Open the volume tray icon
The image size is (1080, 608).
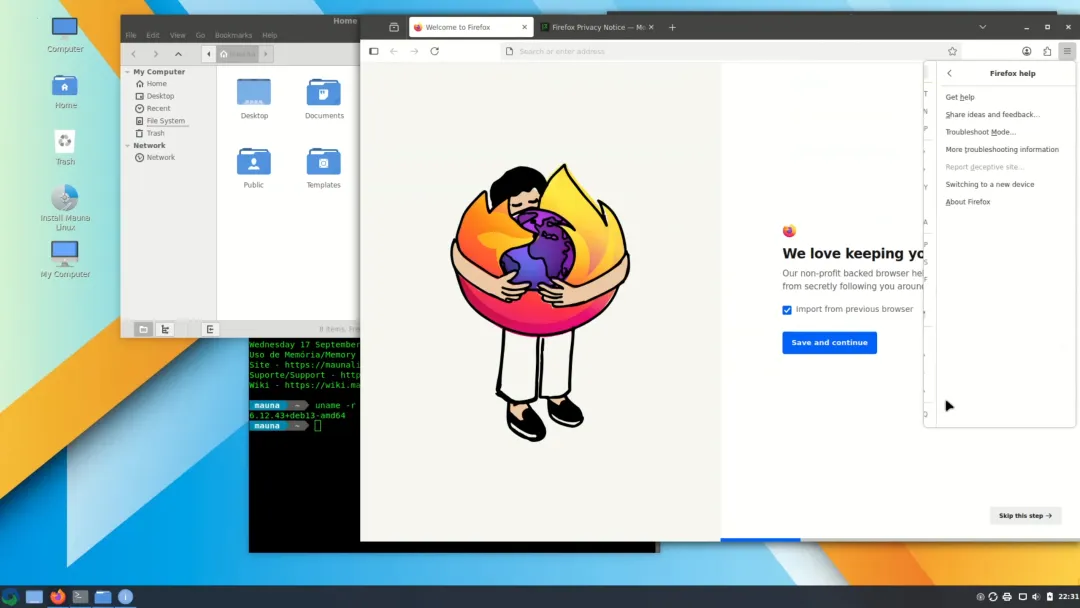click(1036, 597)
